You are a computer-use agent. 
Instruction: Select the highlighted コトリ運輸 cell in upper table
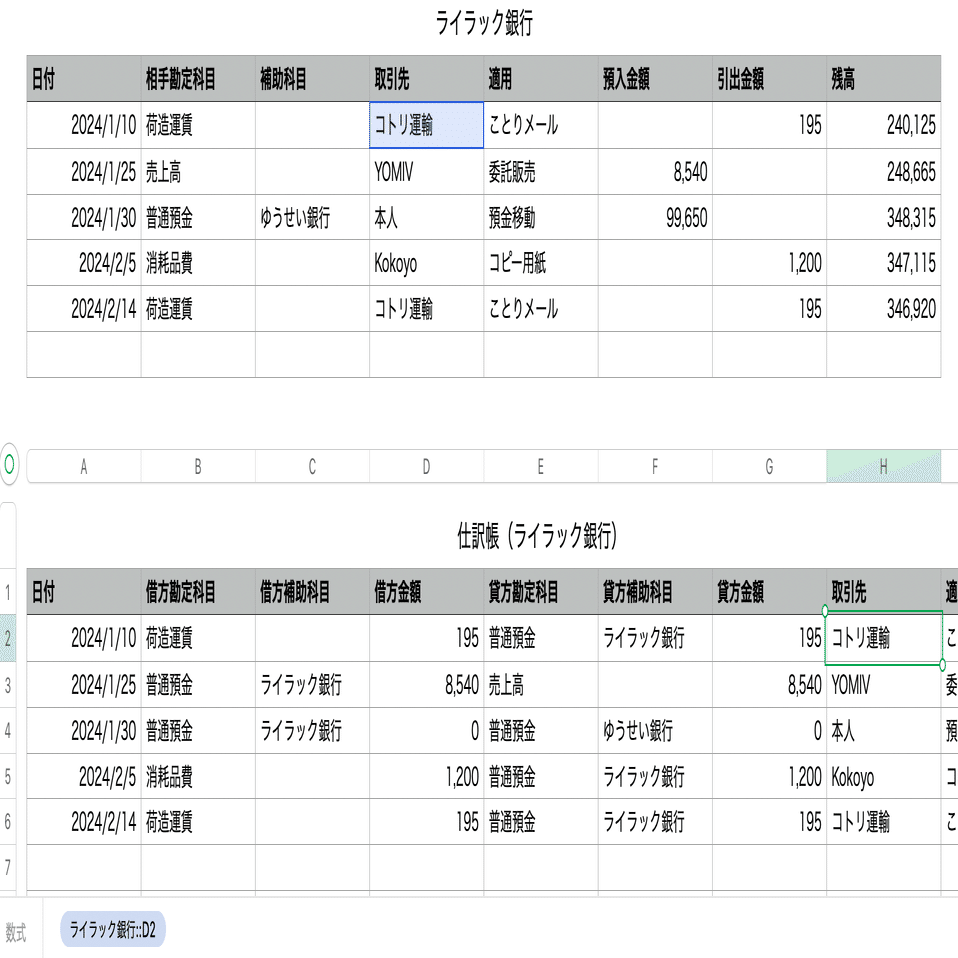(426, 125)
